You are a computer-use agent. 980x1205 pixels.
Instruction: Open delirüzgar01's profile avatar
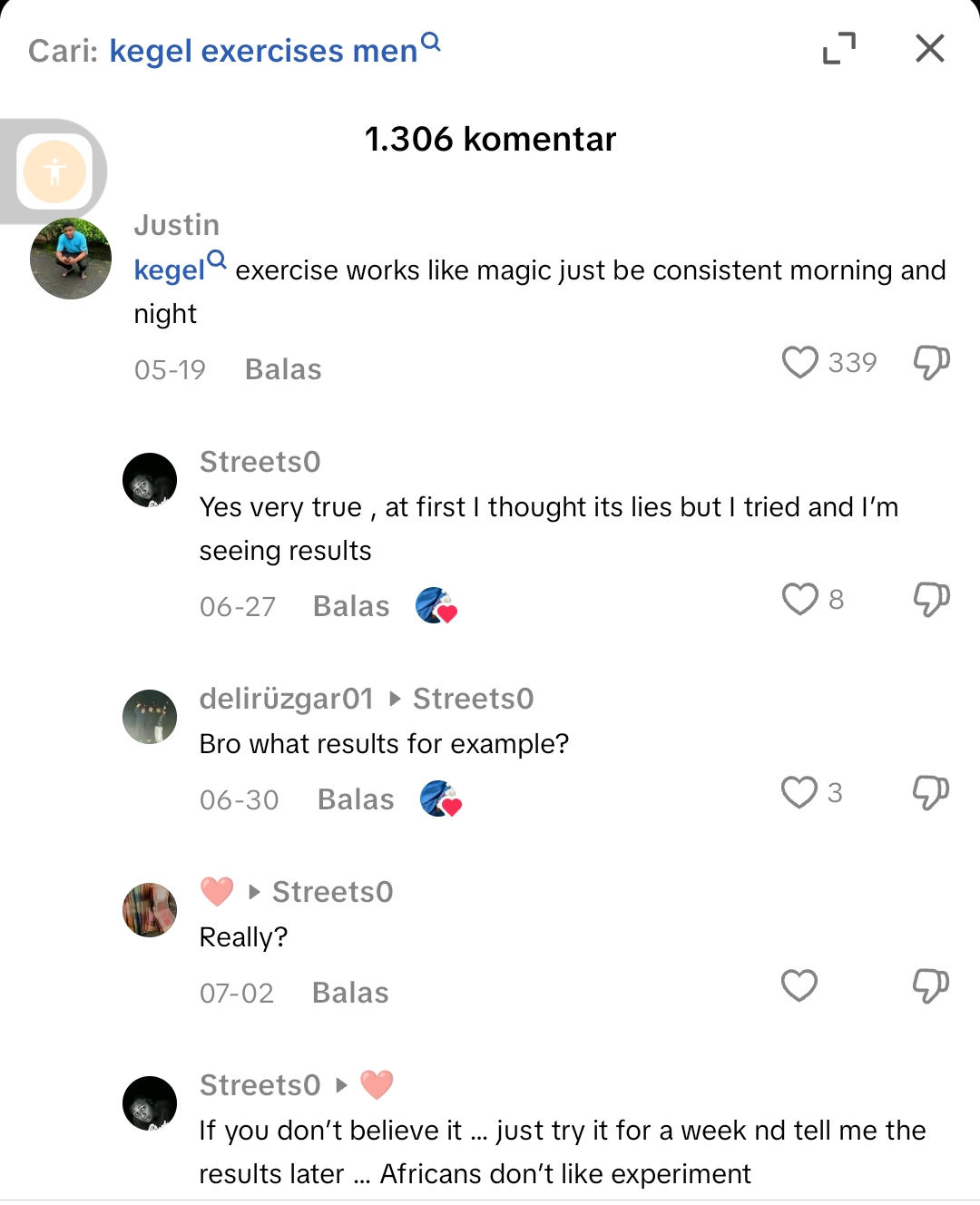150,717
